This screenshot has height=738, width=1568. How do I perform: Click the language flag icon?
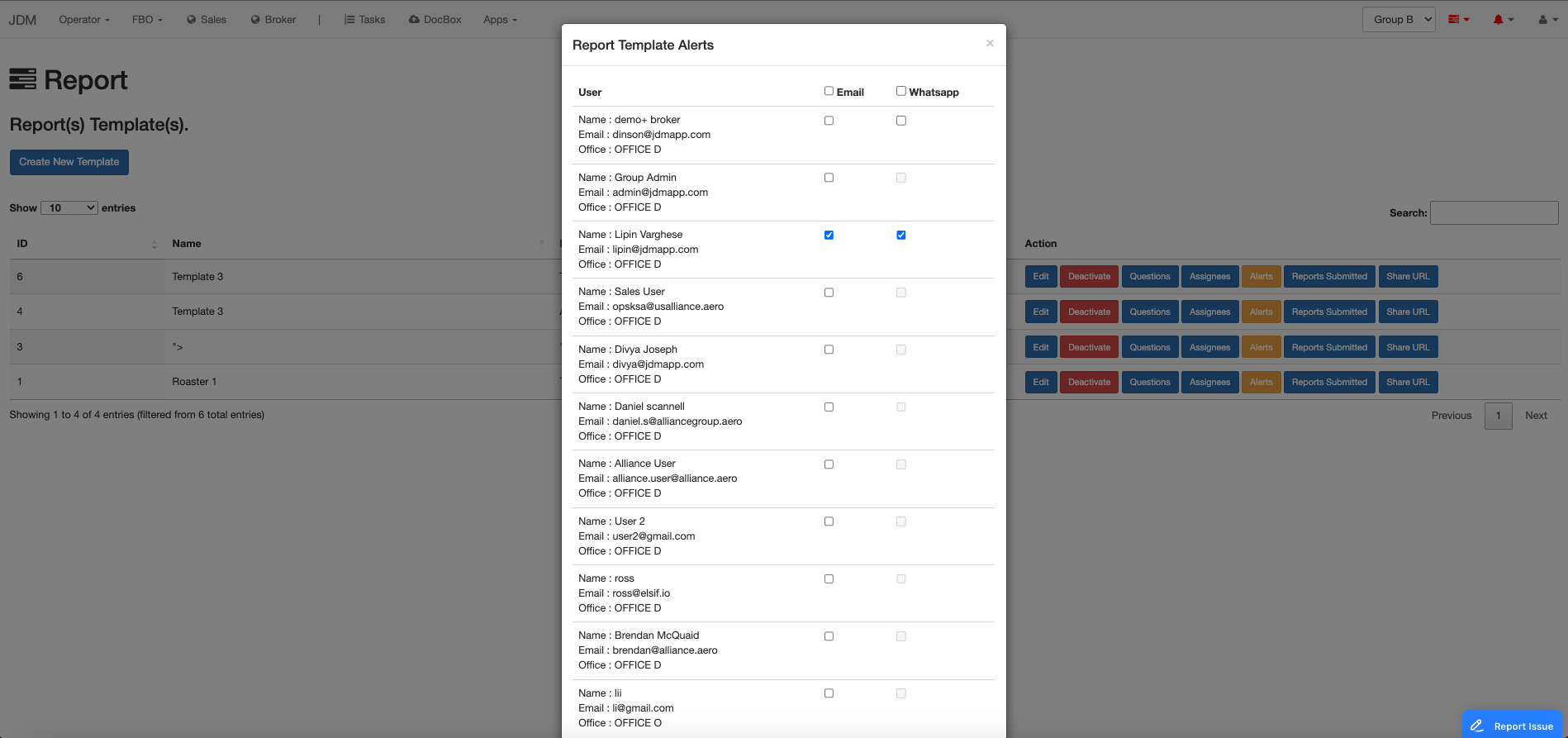(x=1454, y=20)
